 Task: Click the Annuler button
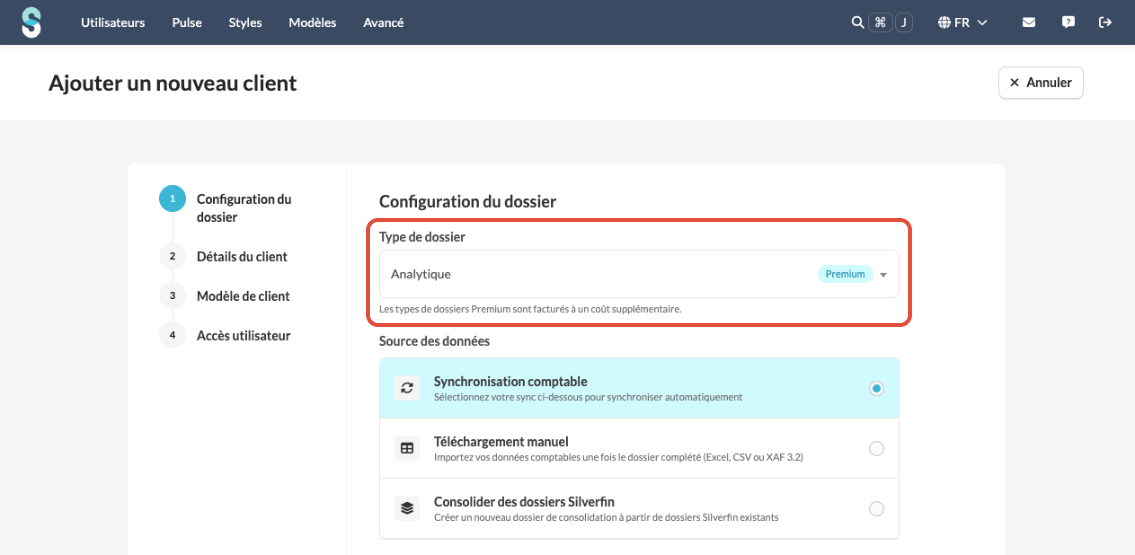1041,82
